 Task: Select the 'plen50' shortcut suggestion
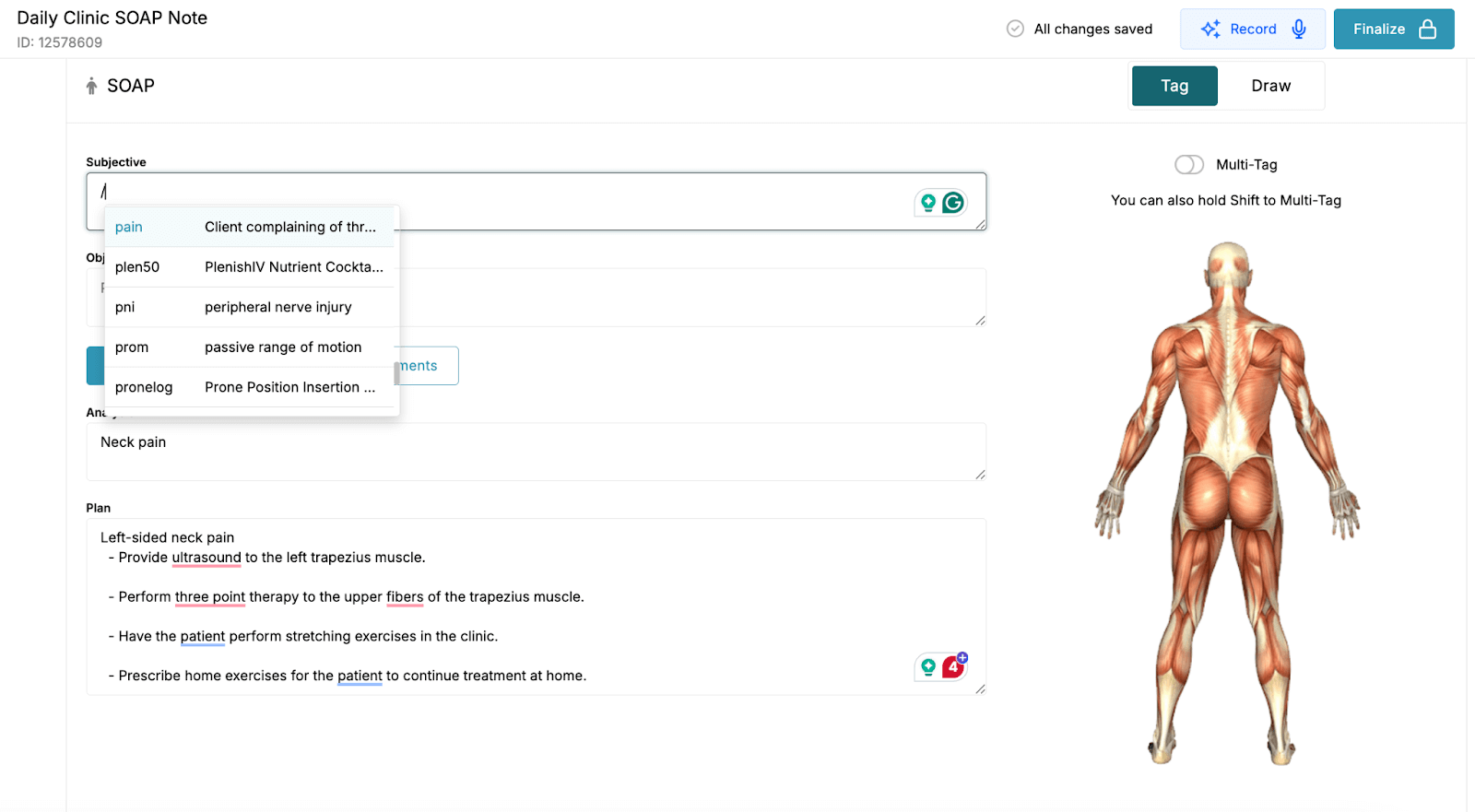pos(250,267)
